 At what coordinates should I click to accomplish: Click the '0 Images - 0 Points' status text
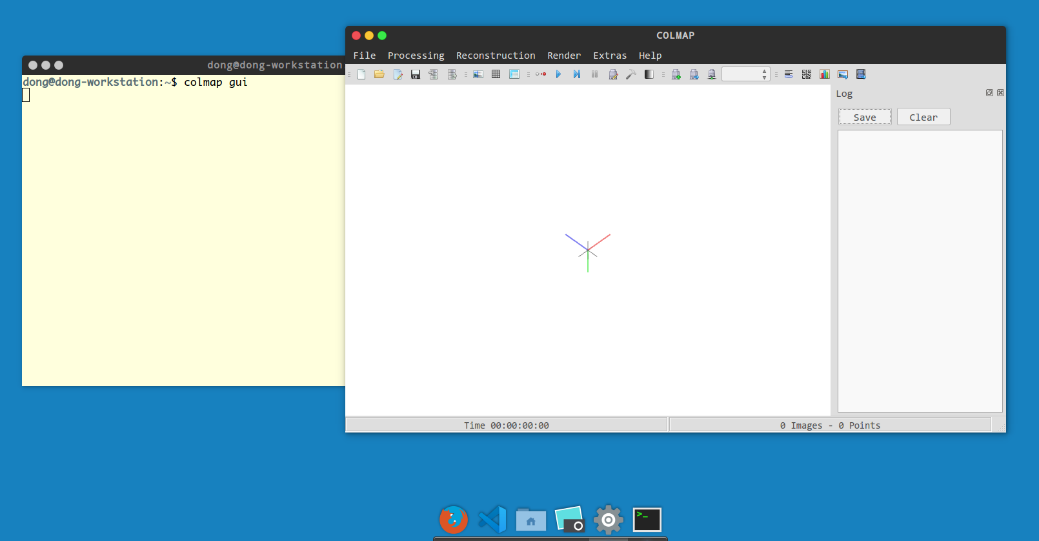tap(830, 426)
